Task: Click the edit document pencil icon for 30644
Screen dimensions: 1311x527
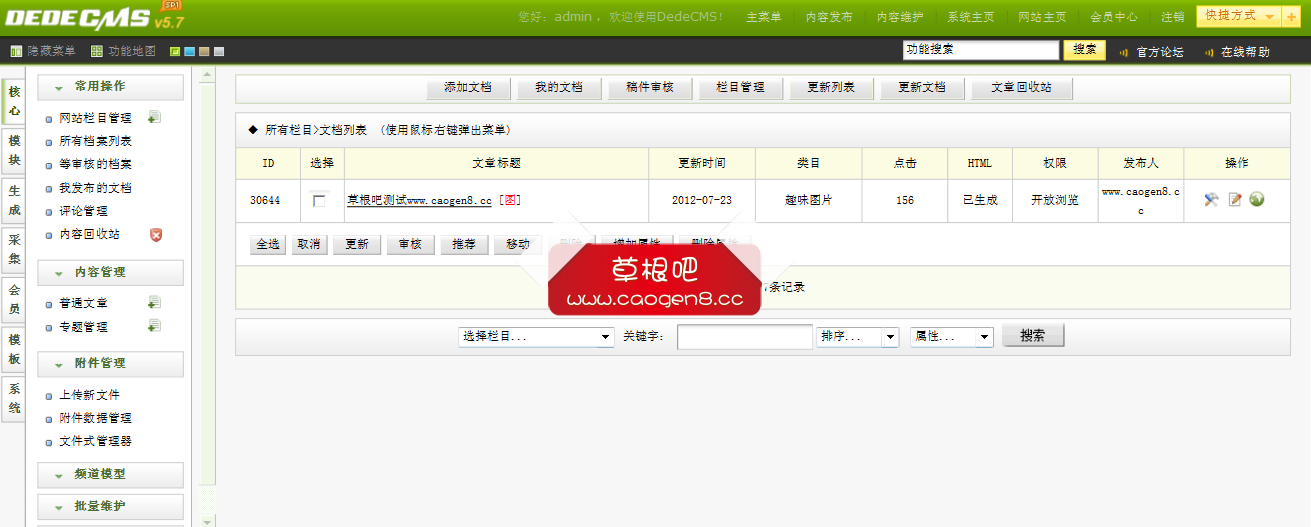Action: [1235, 200]
